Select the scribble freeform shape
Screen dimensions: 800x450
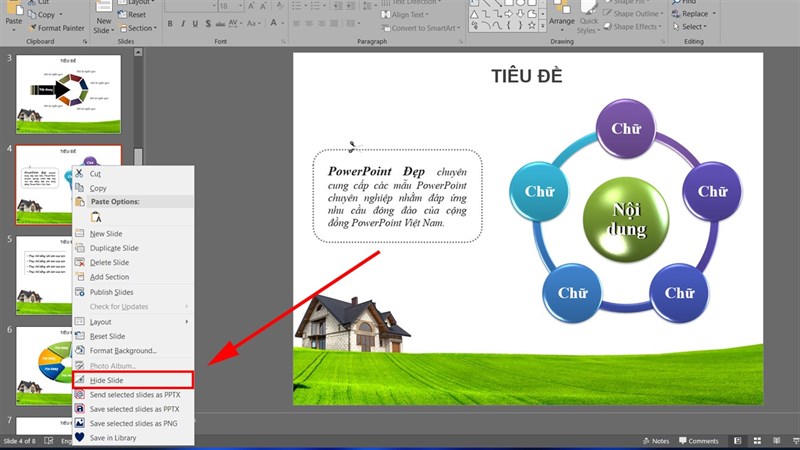pos(475,26)
